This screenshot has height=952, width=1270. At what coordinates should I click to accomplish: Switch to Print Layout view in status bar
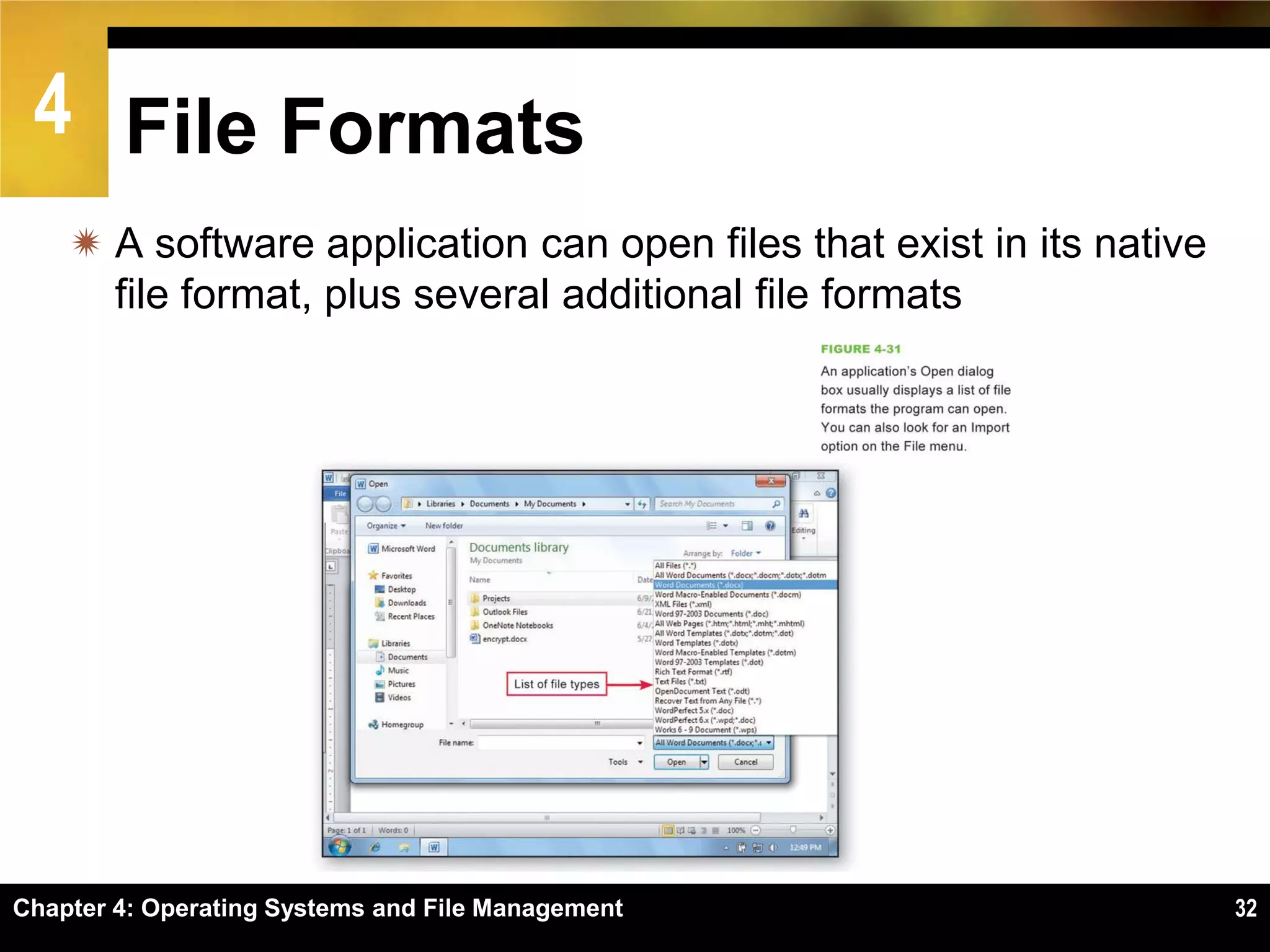tap(668, 831)
